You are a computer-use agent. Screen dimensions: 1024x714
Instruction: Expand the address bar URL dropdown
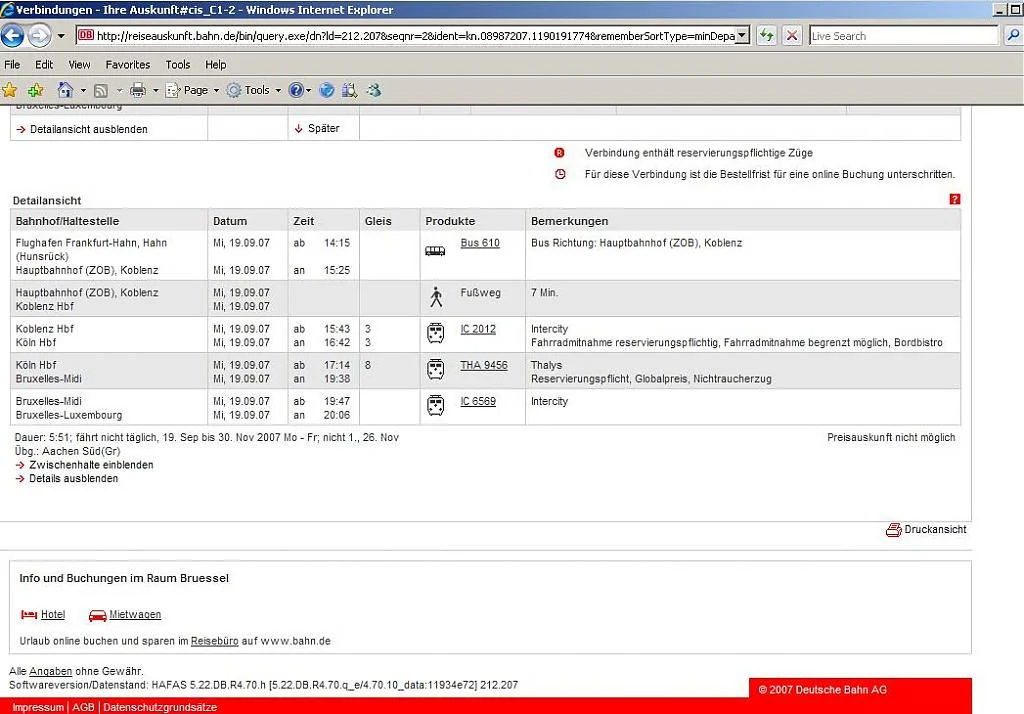click(x=741, y=36)
